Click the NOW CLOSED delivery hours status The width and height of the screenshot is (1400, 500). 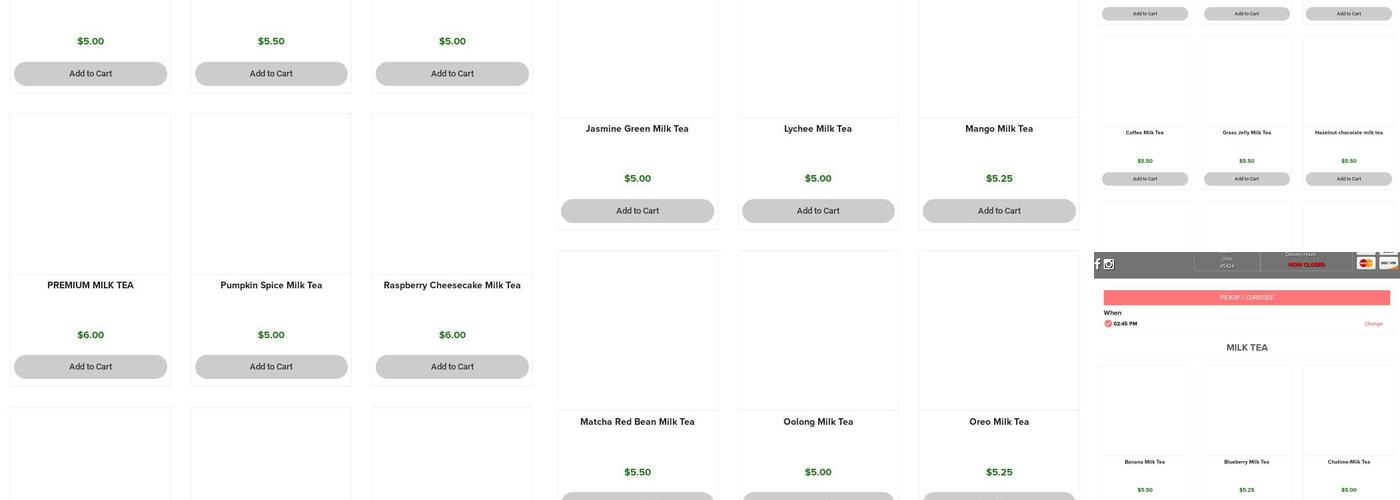click(1306, 265)
